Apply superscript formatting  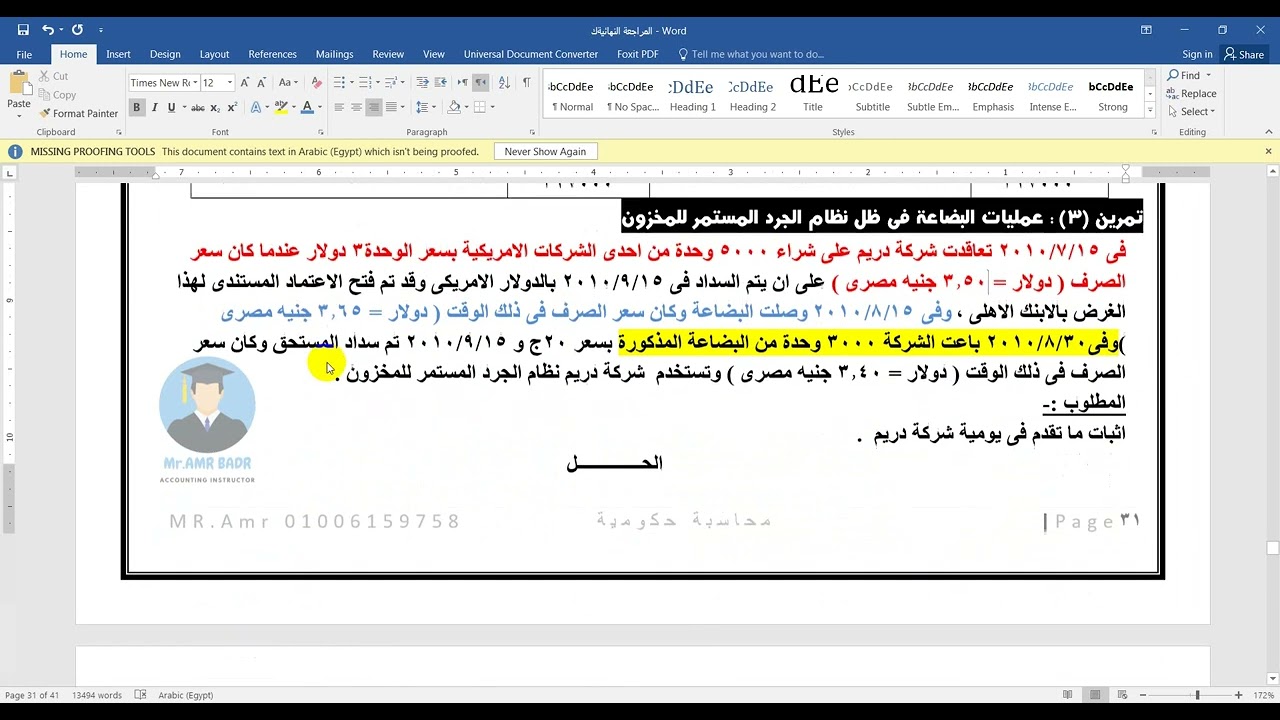pyautogui.click(x=232, y=107)
